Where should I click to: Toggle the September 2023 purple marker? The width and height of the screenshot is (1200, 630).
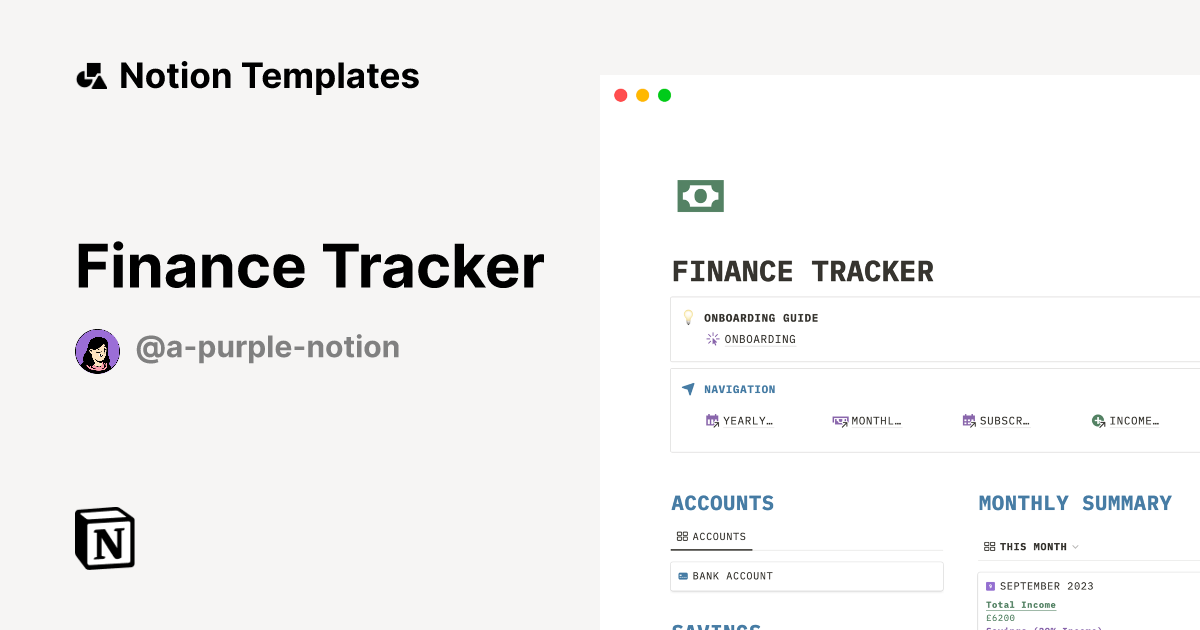point(990,586)
